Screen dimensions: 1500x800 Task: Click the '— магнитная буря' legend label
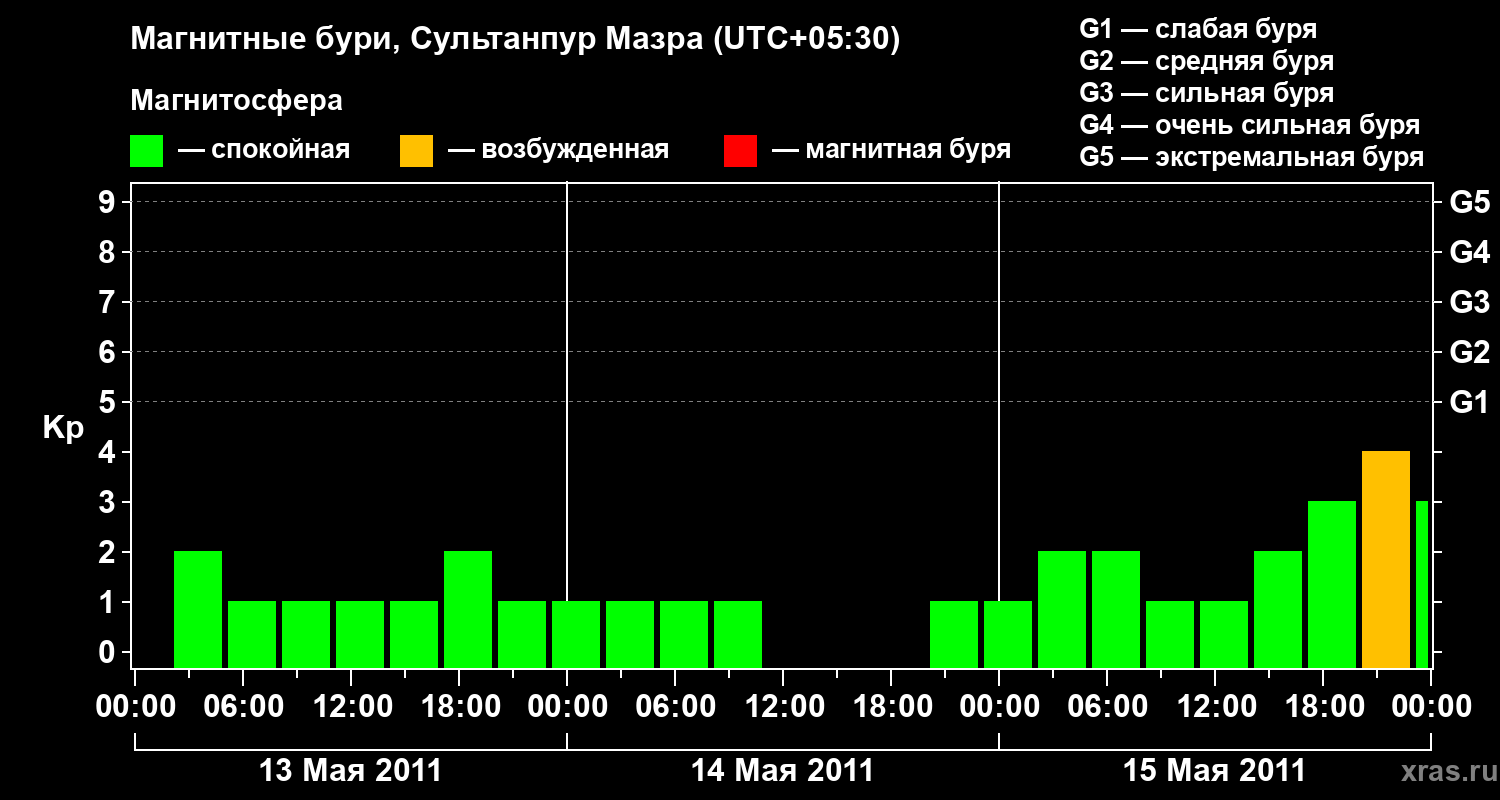(892, 150)
